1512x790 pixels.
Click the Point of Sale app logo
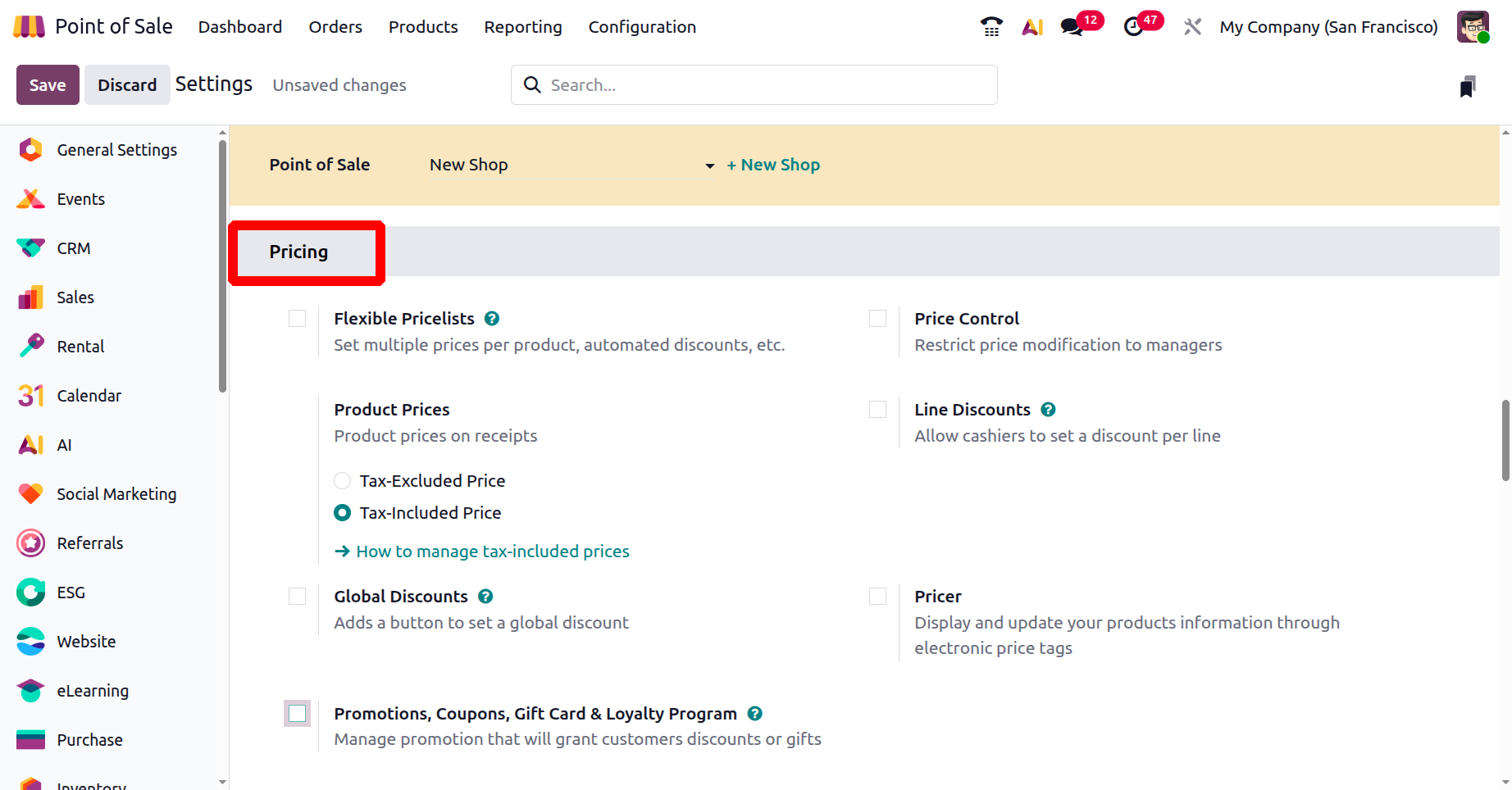click(x=30, y=27)
